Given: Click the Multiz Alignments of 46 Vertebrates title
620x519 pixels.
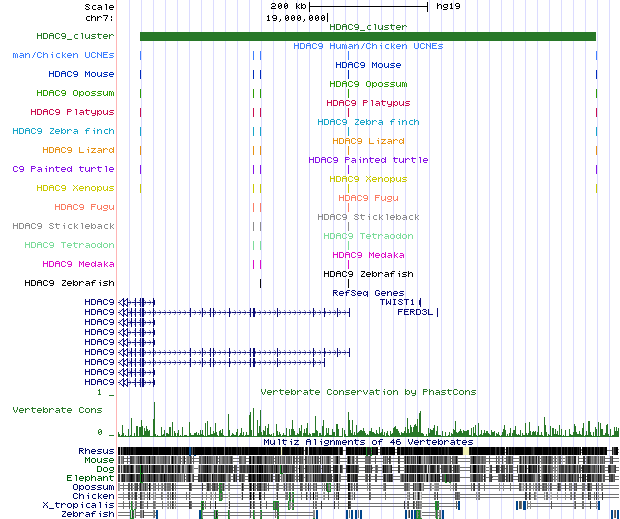Looking at the screenshot, I should [368, 441].
